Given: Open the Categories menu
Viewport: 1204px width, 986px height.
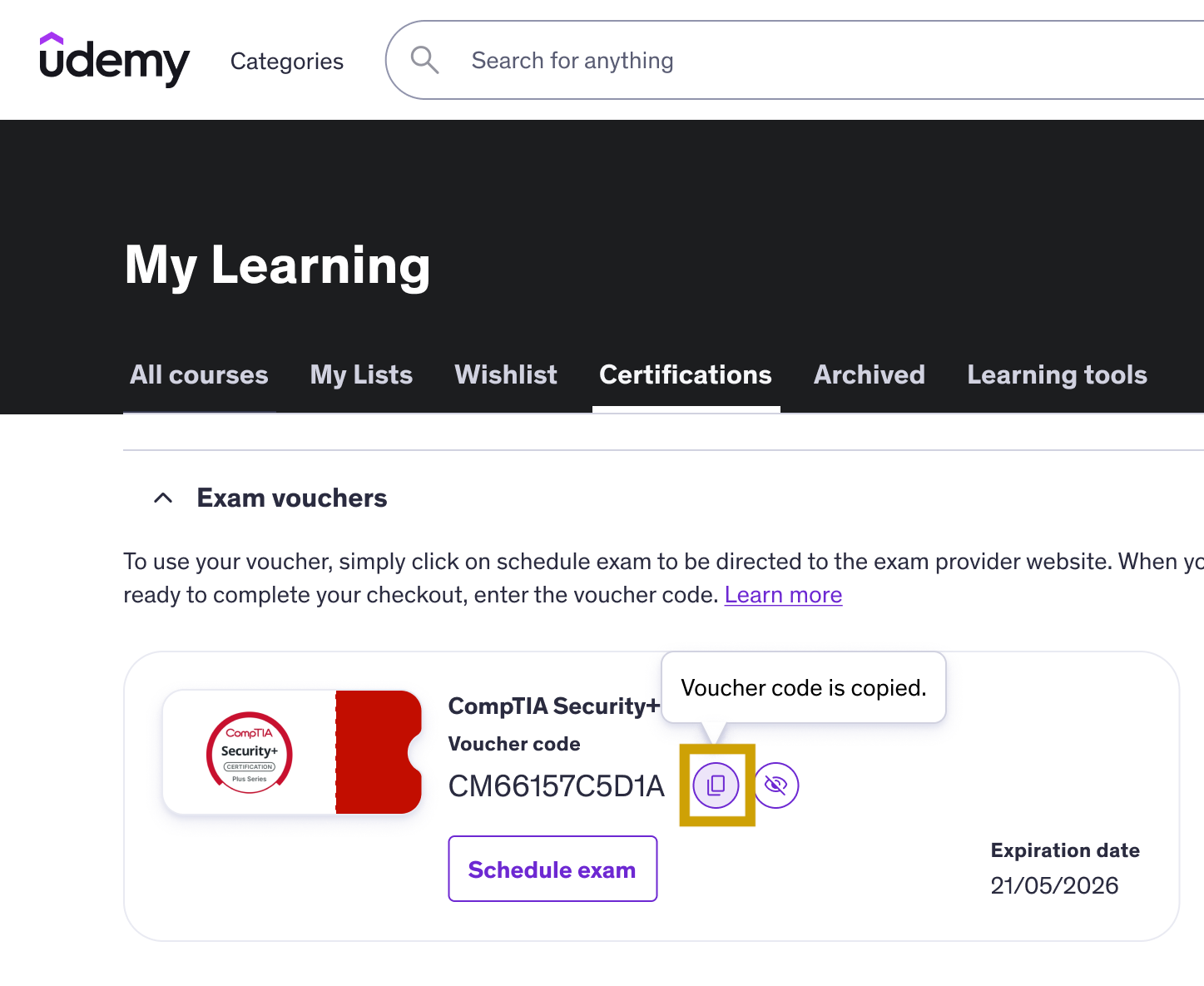Looking at the screenshot, I should pos(287,61).
